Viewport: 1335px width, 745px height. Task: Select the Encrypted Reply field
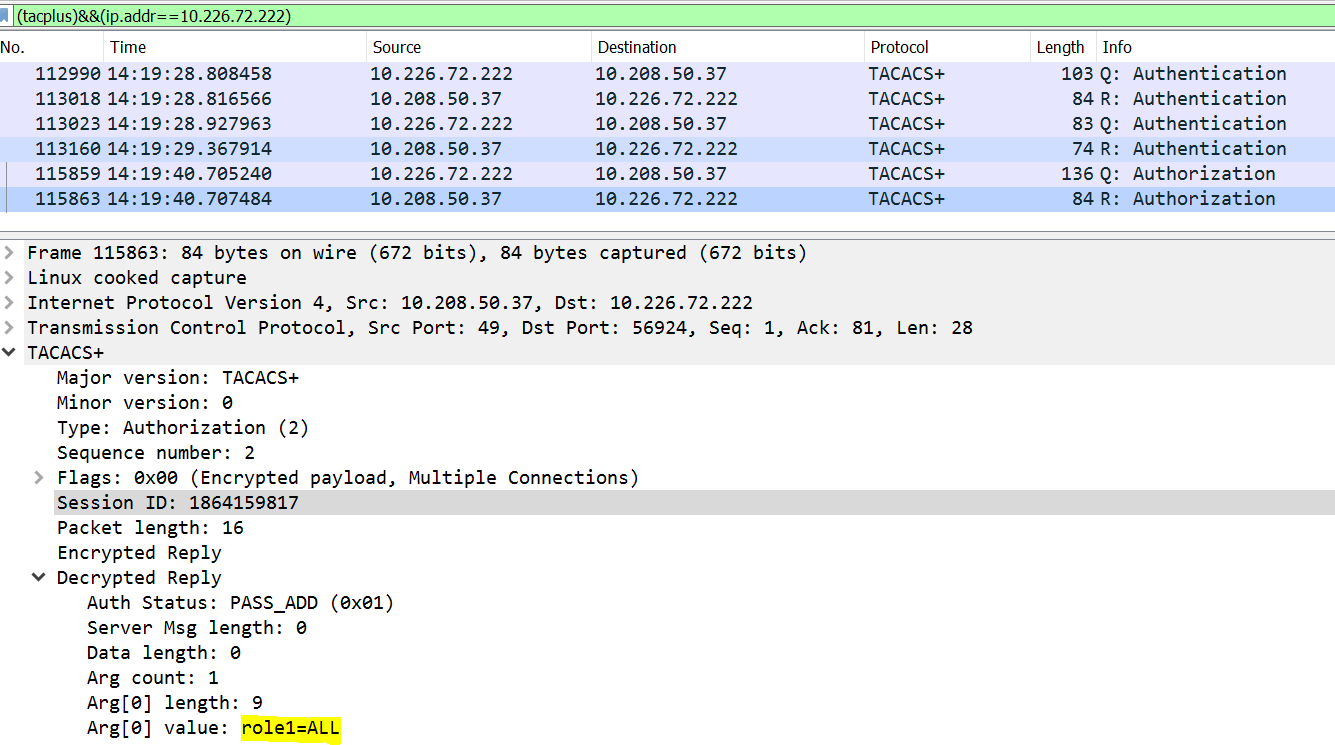[139, 553]
